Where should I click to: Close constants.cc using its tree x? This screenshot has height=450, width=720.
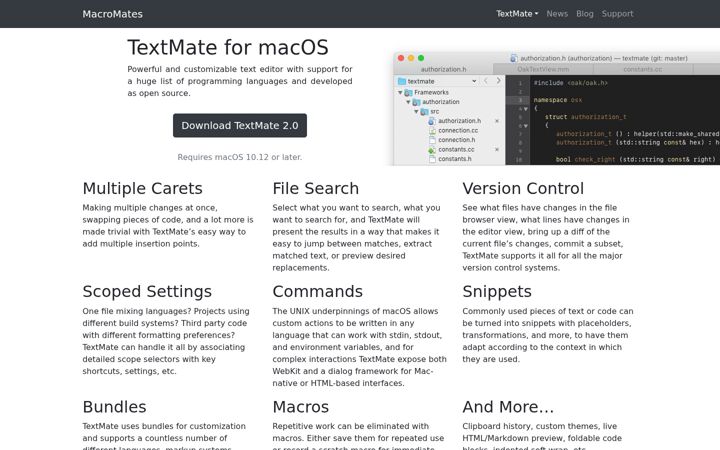(x=497, y=149)
